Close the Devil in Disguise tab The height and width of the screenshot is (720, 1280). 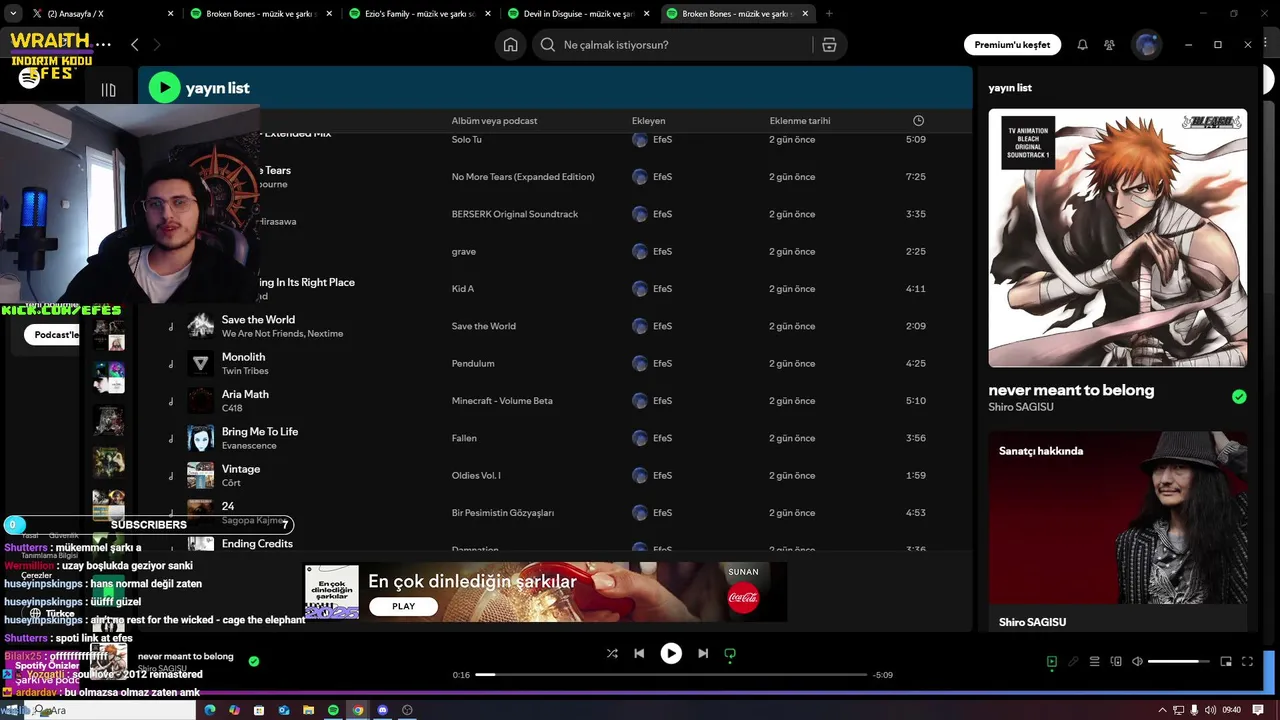point(645,14)
